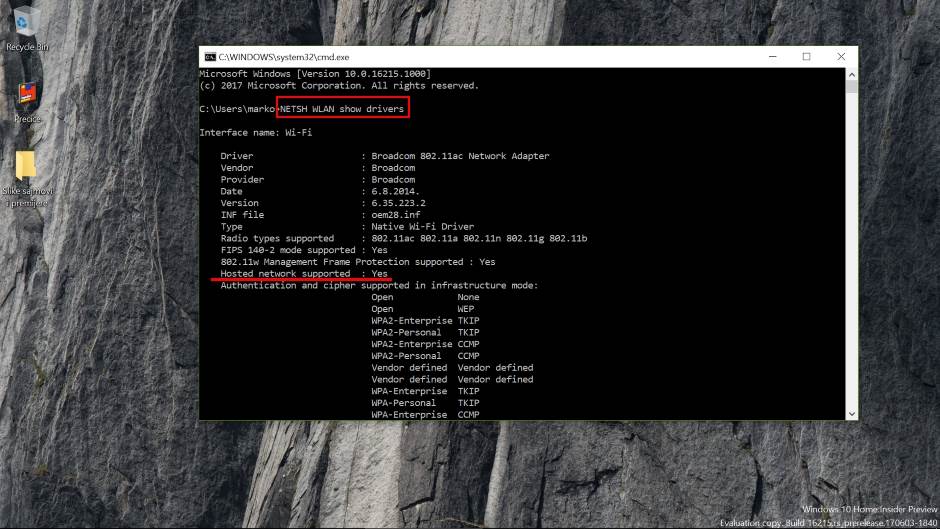Click the Broadcom 802.11ac Network Adapter text
The image size is (940, 529).
point(460,156)
